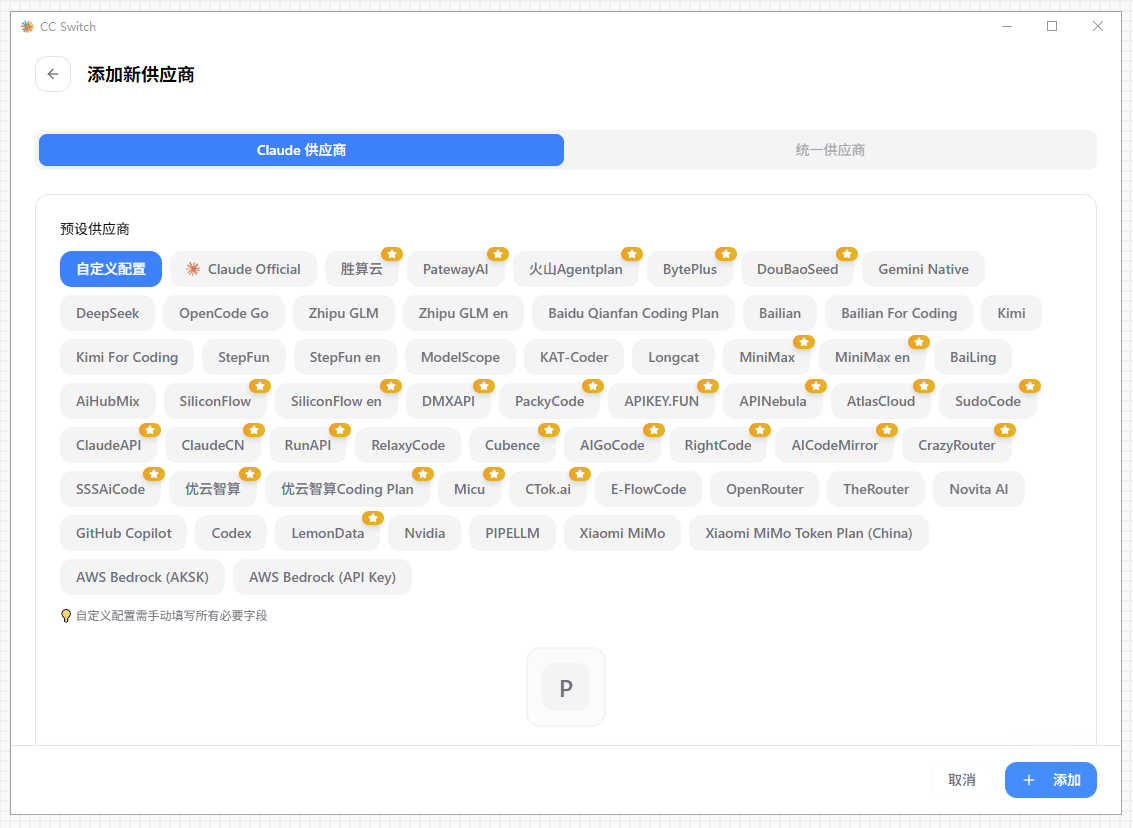The width and height of the screenshot is (1133, 828).
Task: Choose AiHubMix preset
Action: pos(108,401)
